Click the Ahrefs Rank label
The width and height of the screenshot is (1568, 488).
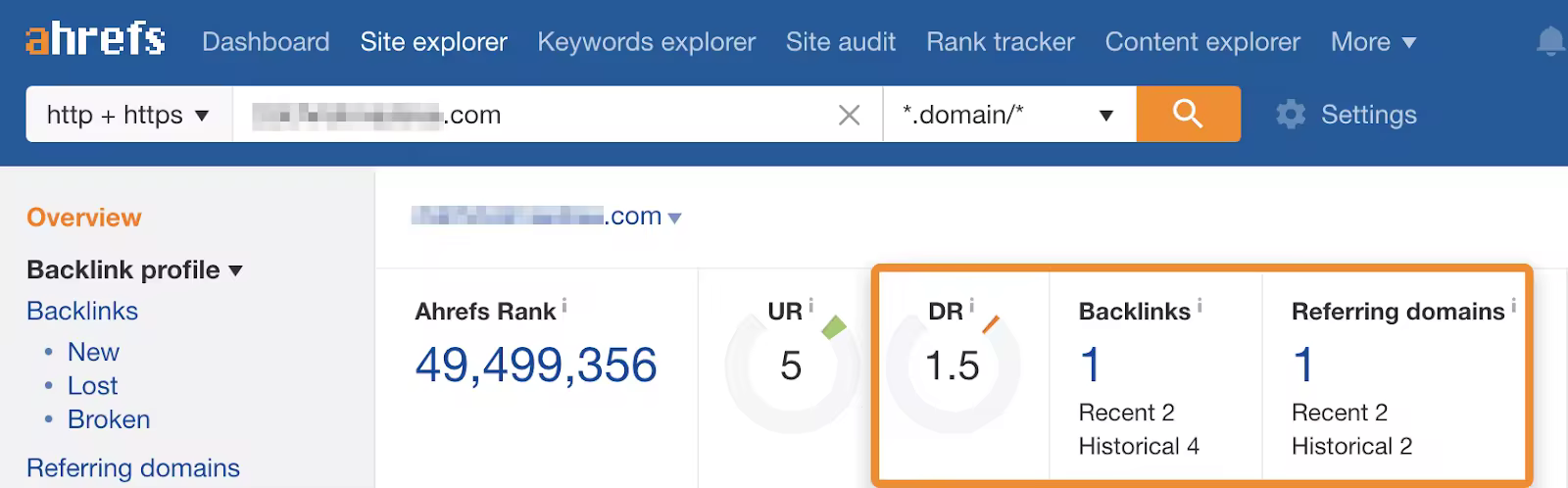click(x=485, y=312)
